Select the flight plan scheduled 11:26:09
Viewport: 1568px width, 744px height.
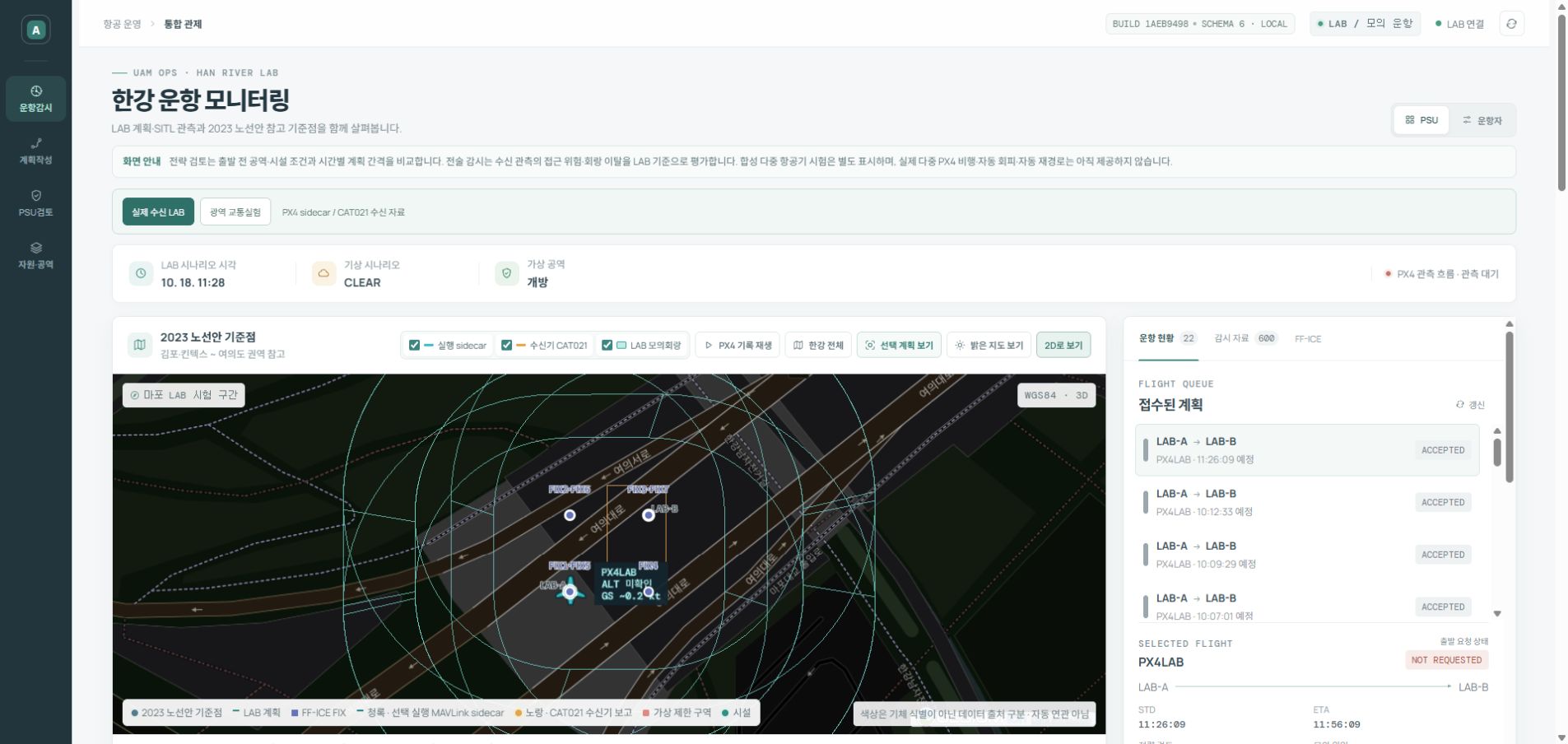coord(1307,450)
